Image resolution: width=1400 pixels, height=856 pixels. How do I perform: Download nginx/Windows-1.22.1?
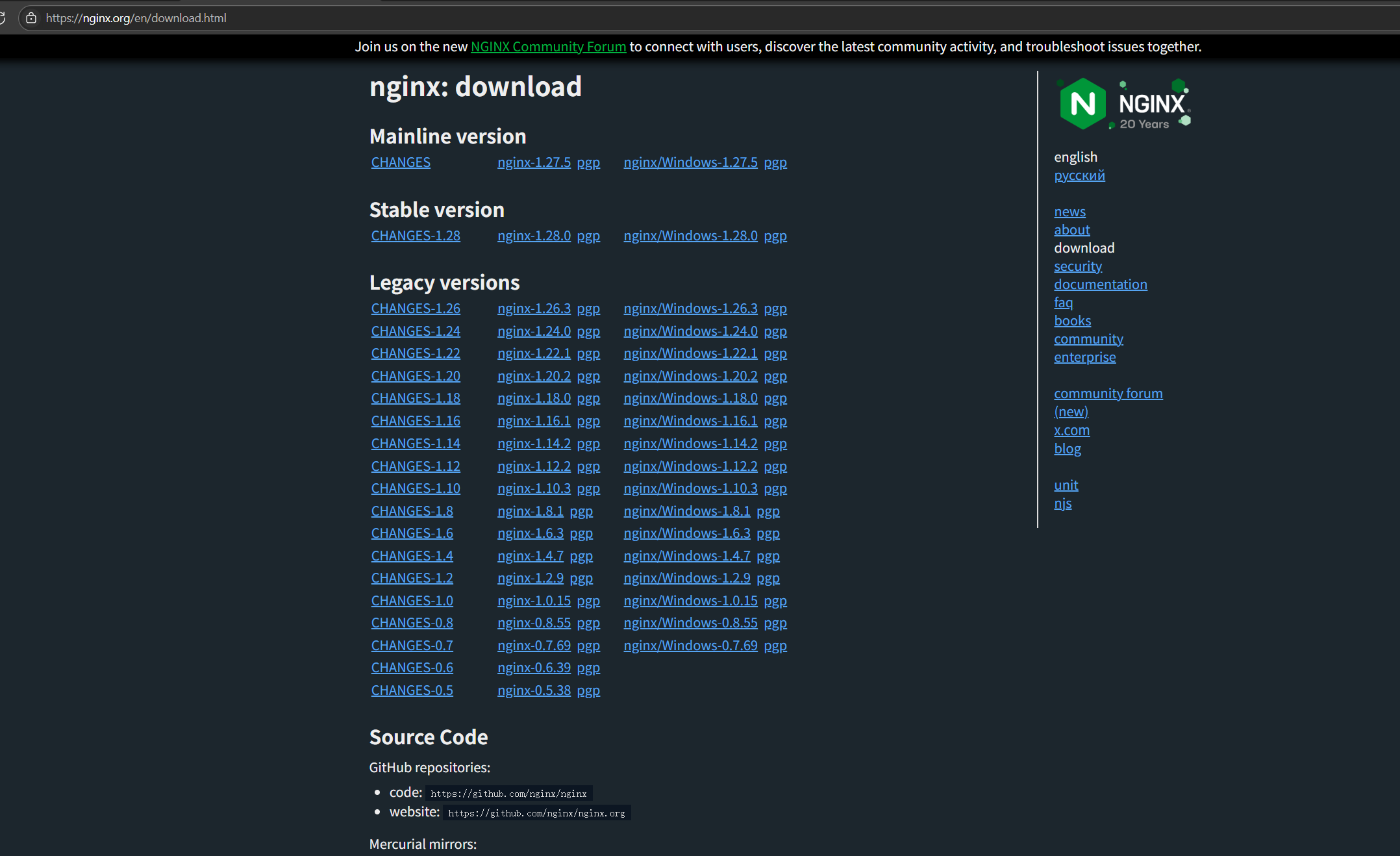(690, 353)
